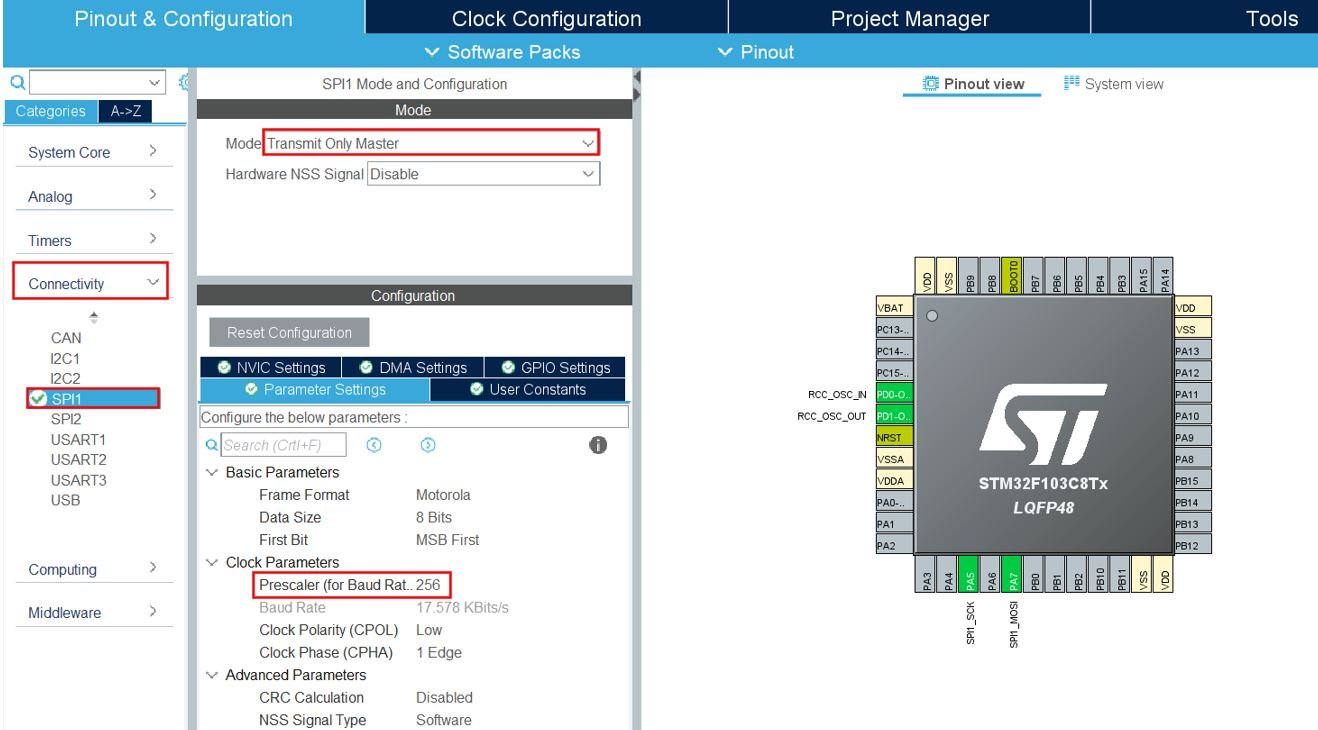
Task: Select pin PB12 on the chip
Action: (1192, 545)
